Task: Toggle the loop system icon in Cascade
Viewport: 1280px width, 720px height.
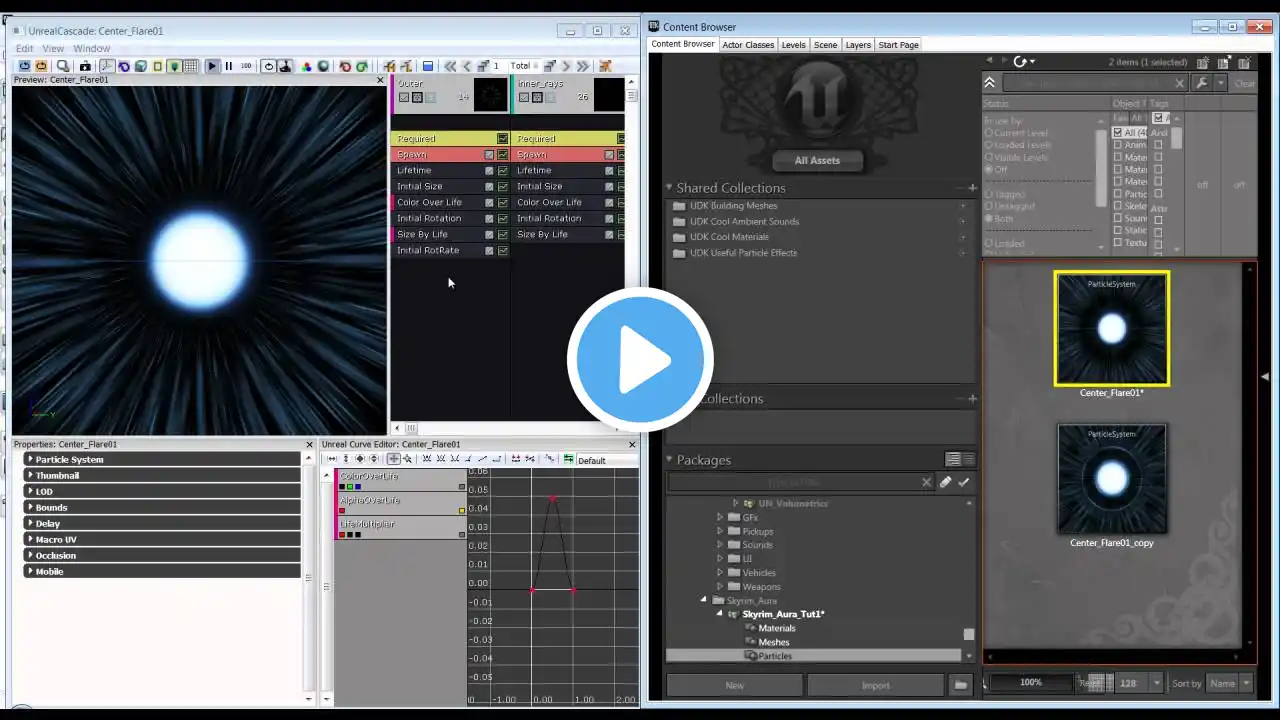Action: 269,66
